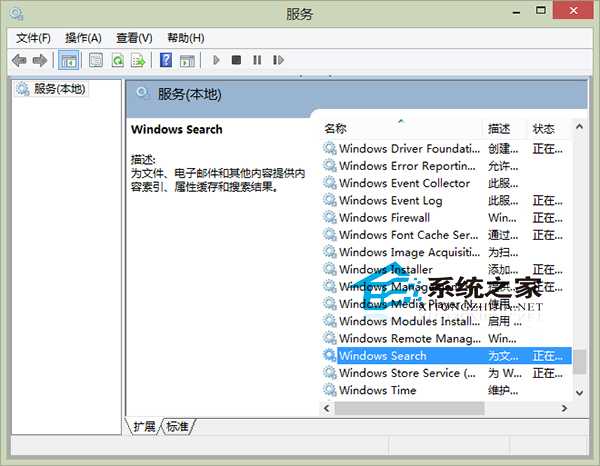Stop the service with the Stop icon
The height and width of the screenshot is (466, 600).
(236, 60)
